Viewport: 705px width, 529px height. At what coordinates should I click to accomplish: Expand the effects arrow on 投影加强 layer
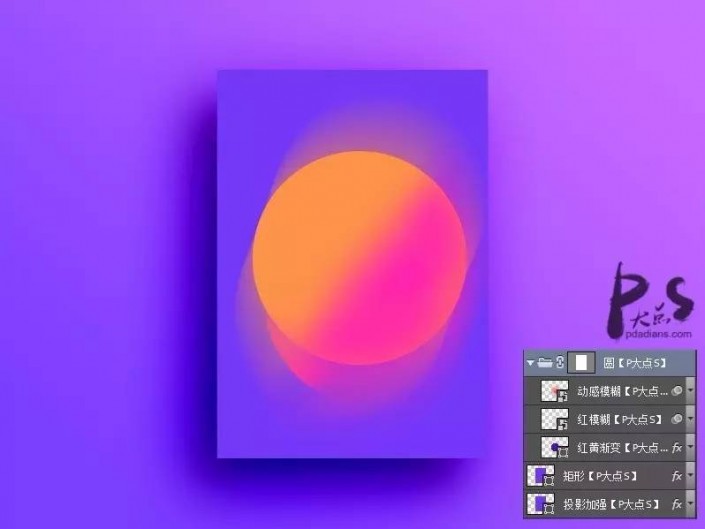[x=691, y=504]
